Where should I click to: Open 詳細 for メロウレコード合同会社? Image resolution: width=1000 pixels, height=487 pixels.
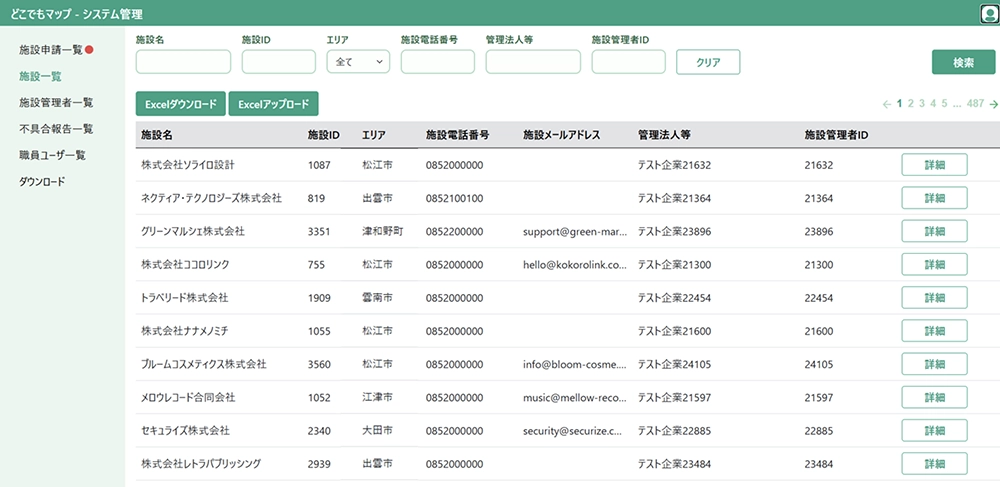pos(934,397)
